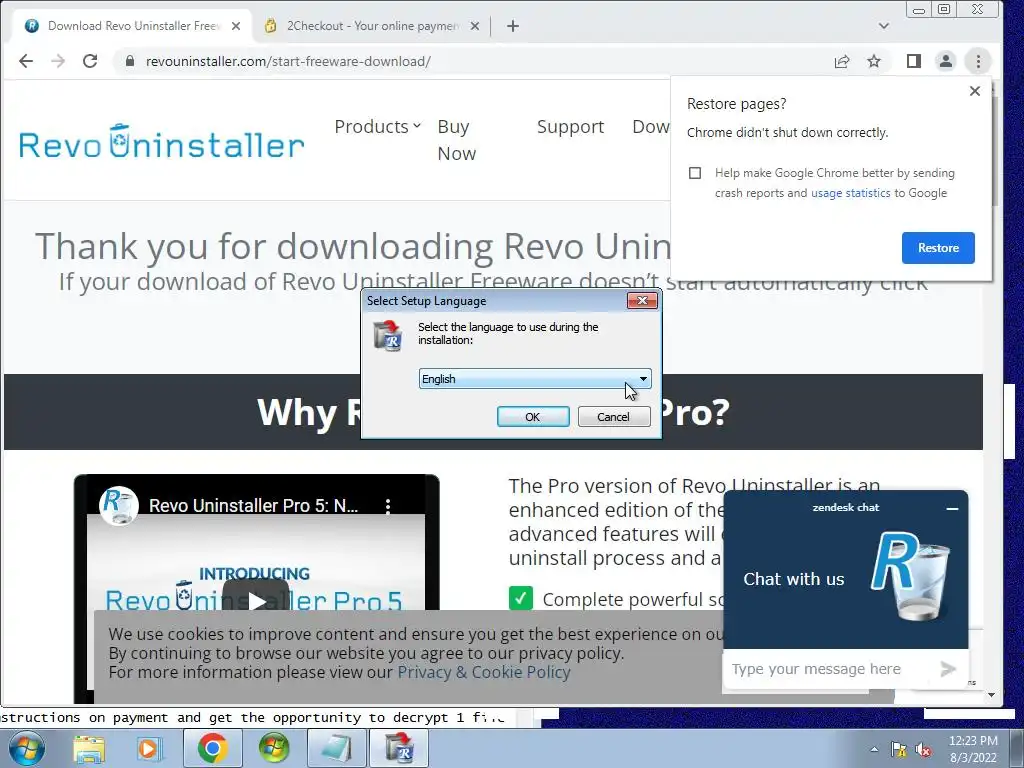The image size is (1024, 768).
Task: Open a new tab with the plus button
Action: click(x=513, y=26)
